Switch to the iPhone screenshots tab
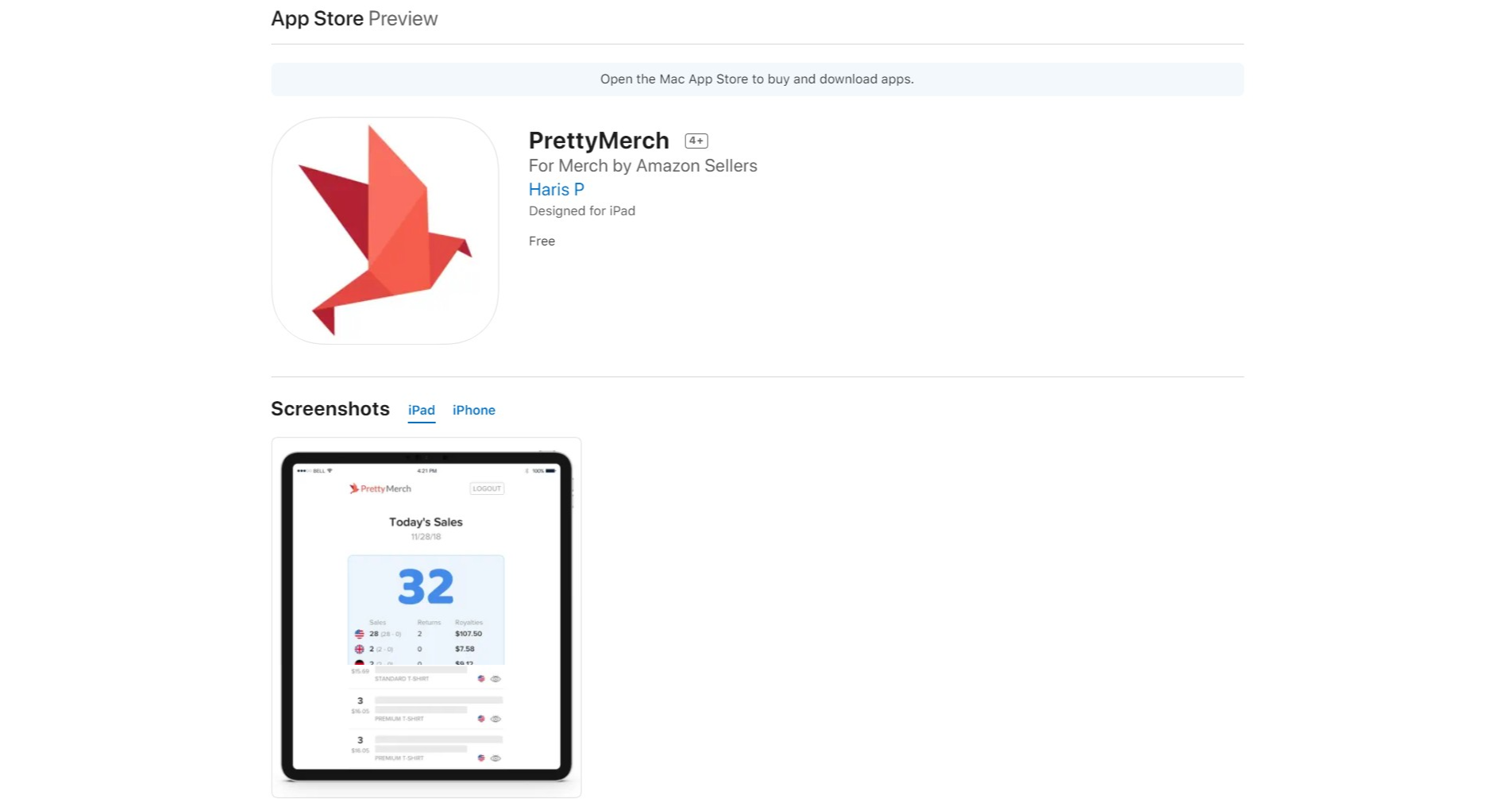Image resolution: width=1512 pixels, height=803 pixels. (x=474, y=410)
